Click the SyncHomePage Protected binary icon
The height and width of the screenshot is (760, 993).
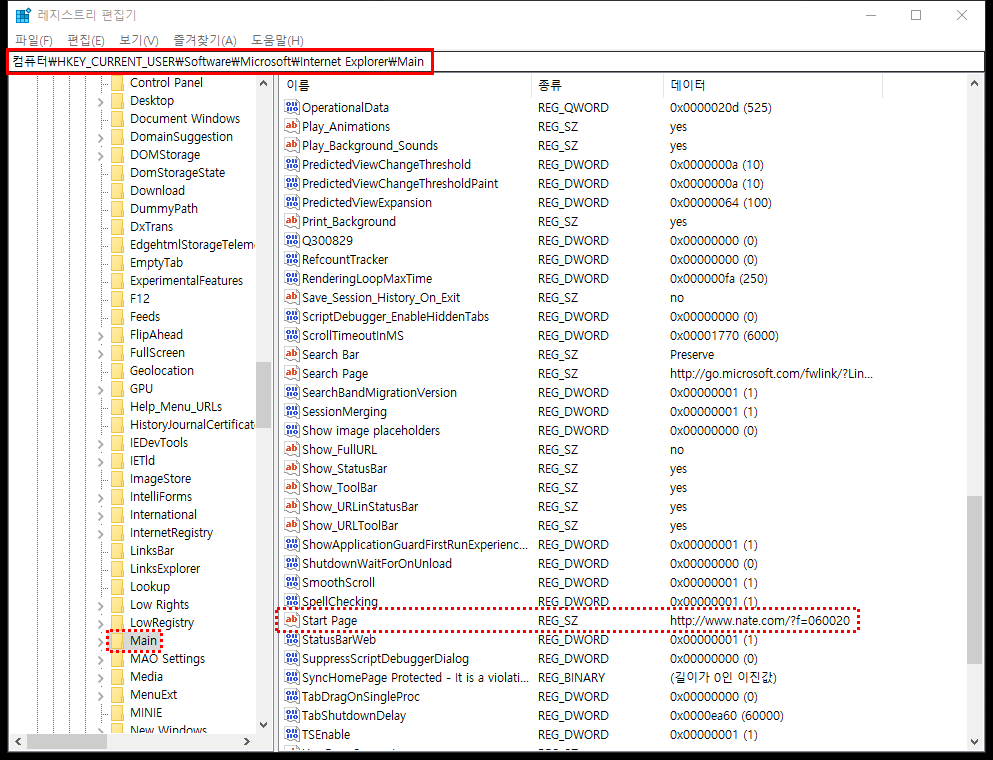(291, 677)
